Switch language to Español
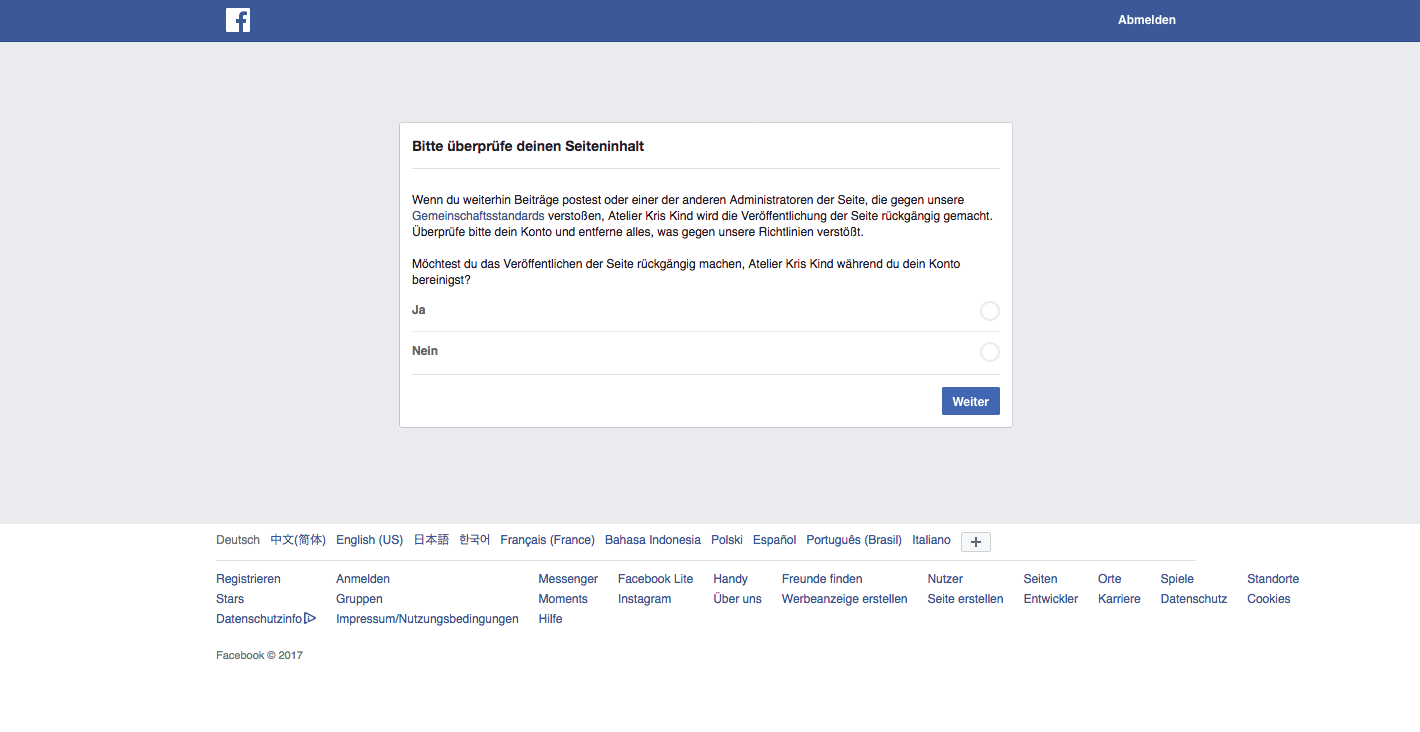Viewport: 1420px width, 732px height. 775,540
